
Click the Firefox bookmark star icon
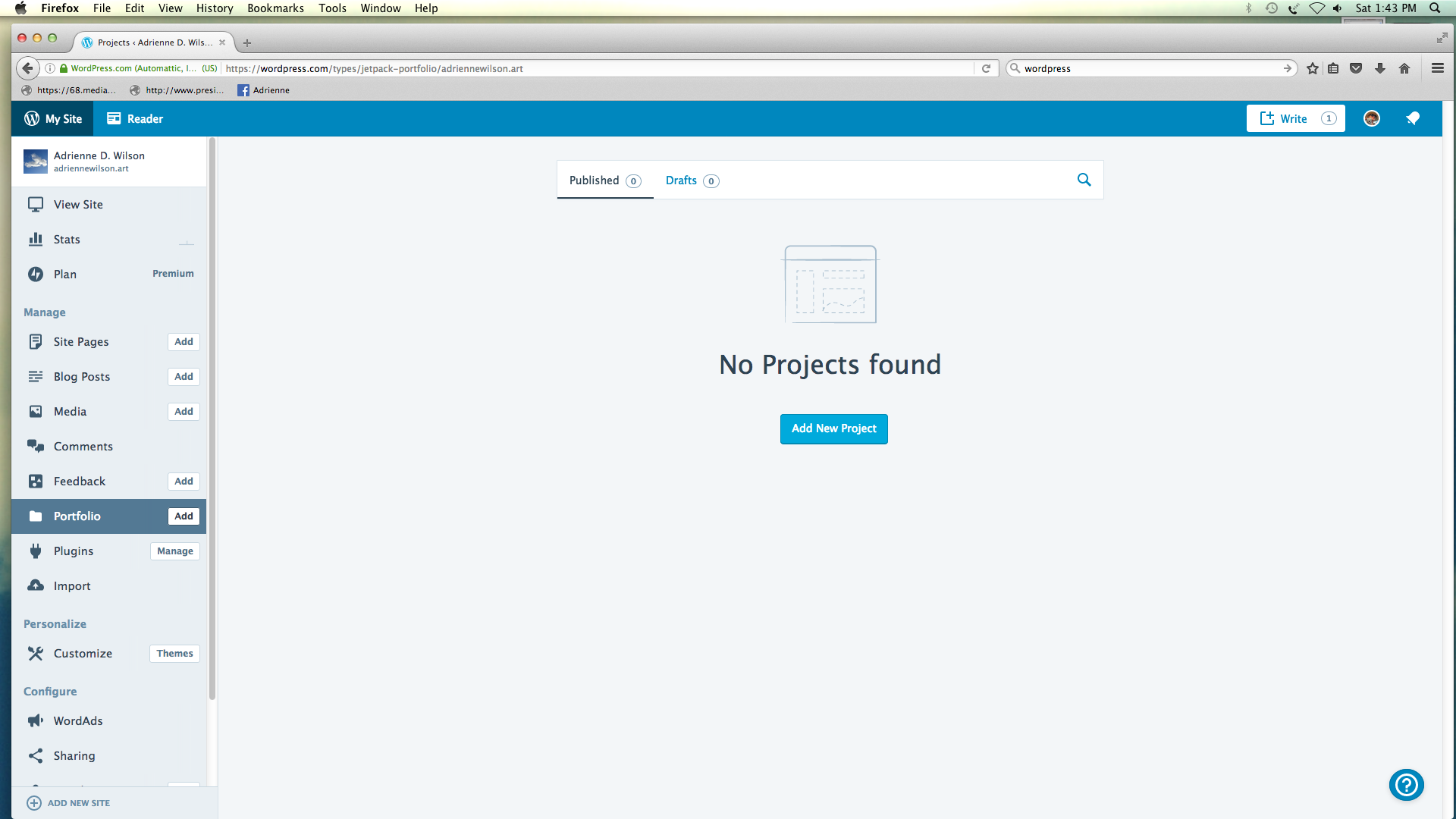[x=1313, y=68]
